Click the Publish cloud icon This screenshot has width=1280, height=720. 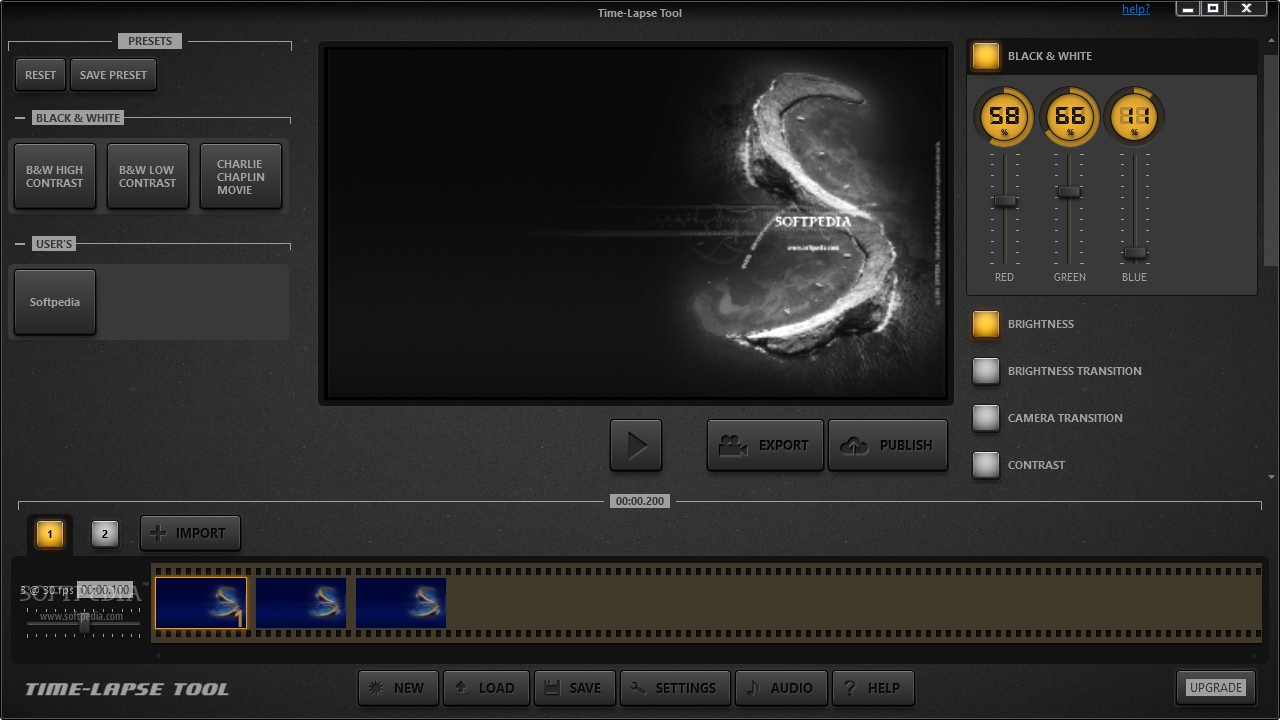tap(854, 445)
